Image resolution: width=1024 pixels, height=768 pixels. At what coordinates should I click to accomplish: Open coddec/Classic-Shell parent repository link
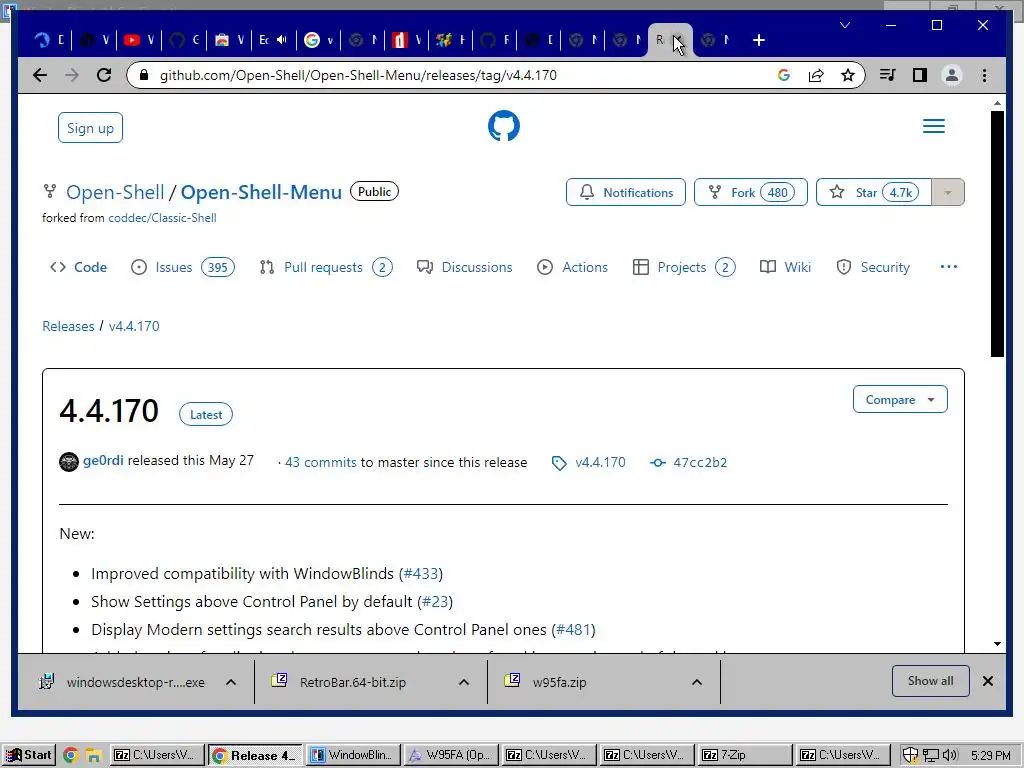click(x=162, y=218)
